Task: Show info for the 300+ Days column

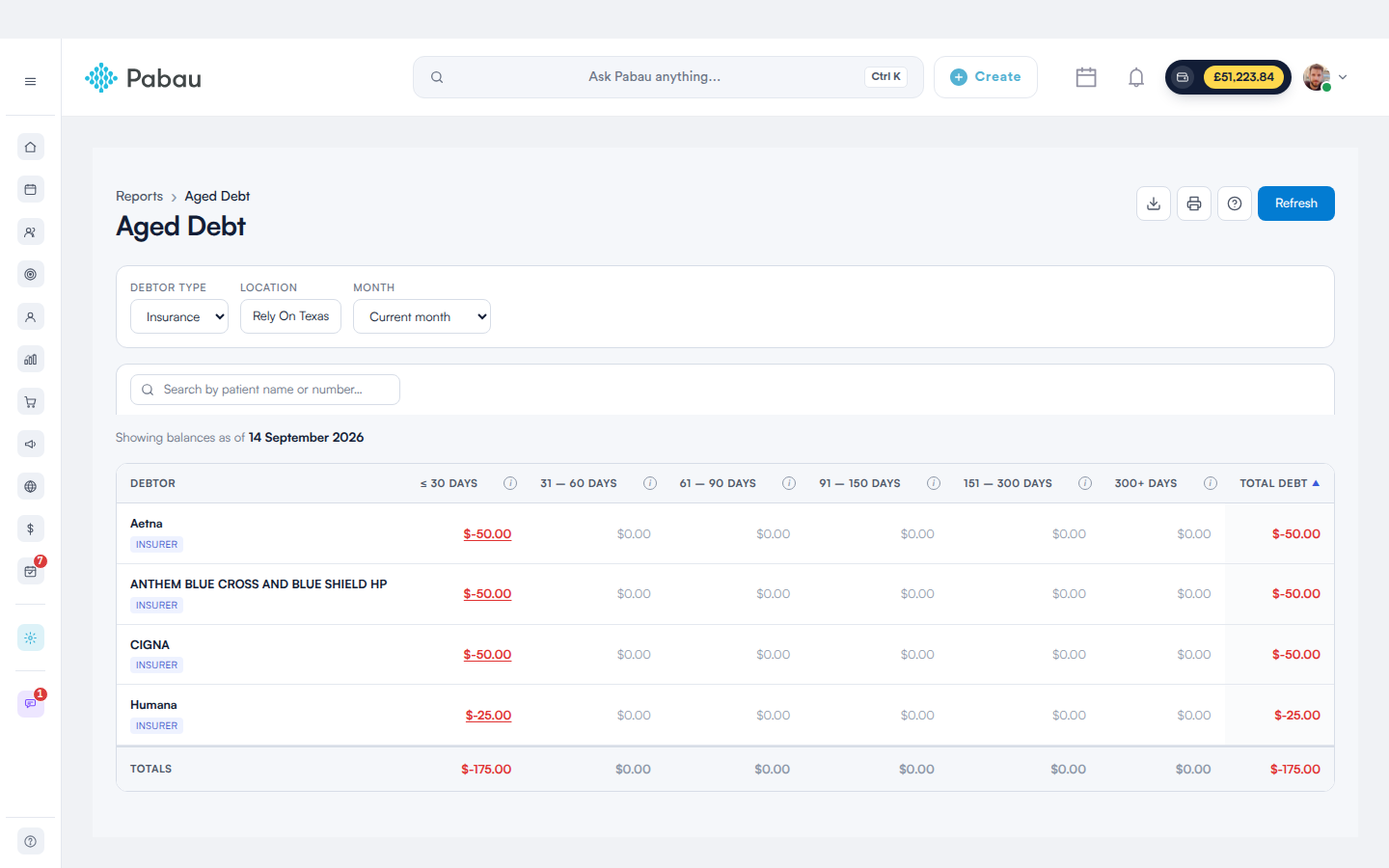Action: (x=1211, y=483)
